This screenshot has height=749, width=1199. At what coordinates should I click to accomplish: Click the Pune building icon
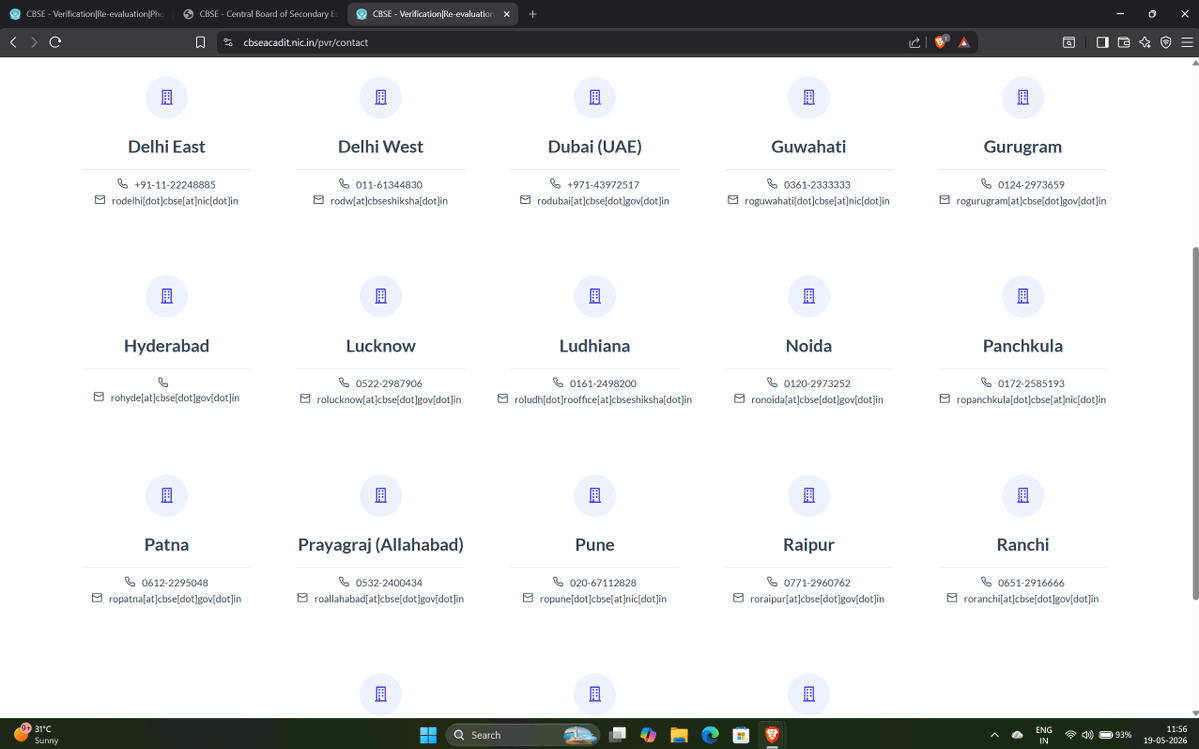pos(594,495)
